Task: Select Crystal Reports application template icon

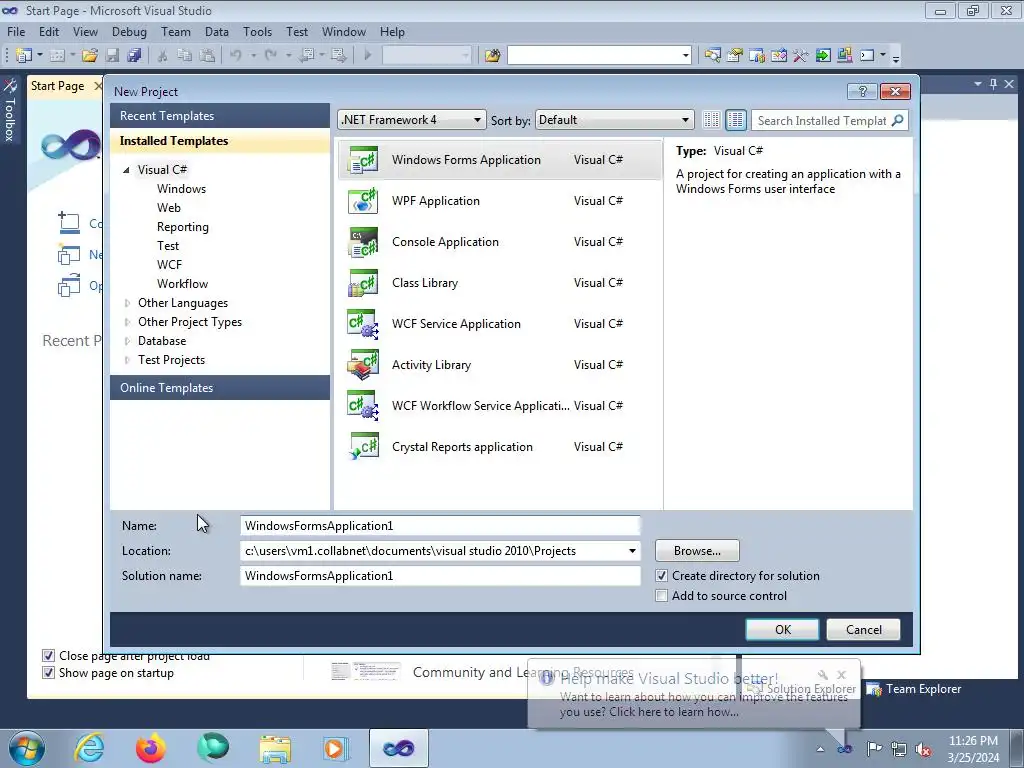Action: [363, 447]
